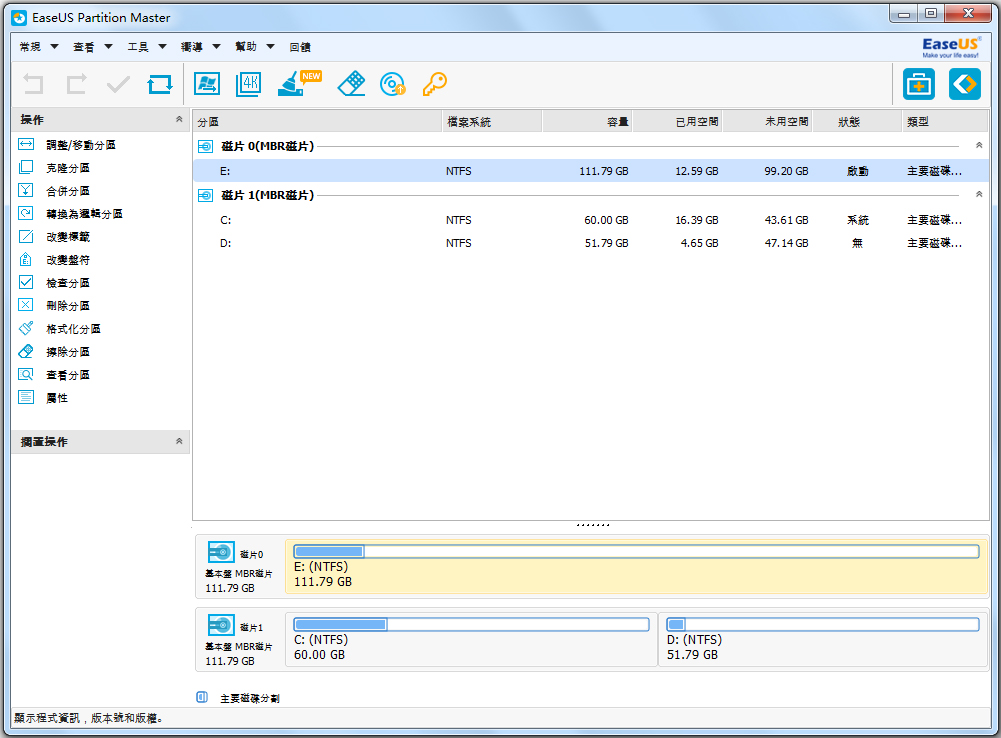
Task: Click the 容量 column header
Action: click(587, 121)
